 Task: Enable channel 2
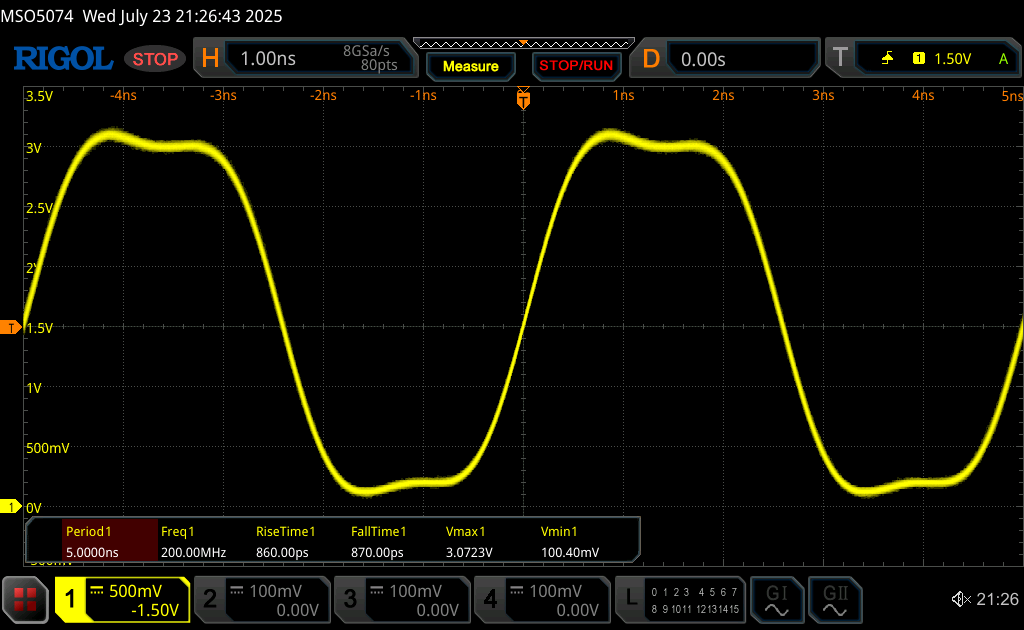click(x=260, y=599)
